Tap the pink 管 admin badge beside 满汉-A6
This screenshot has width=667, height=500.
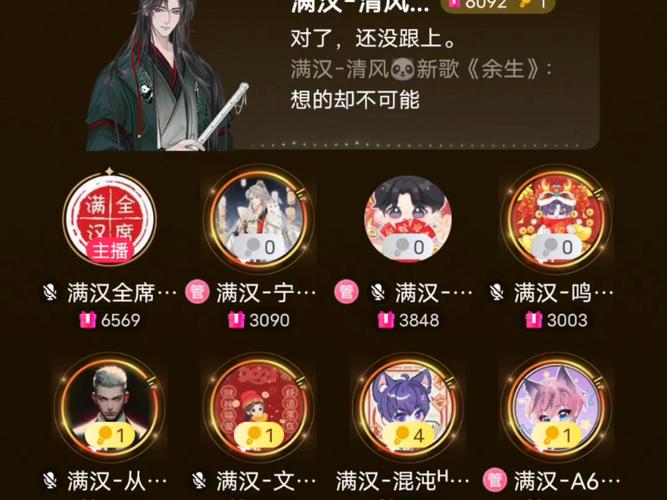pos(495,481)
